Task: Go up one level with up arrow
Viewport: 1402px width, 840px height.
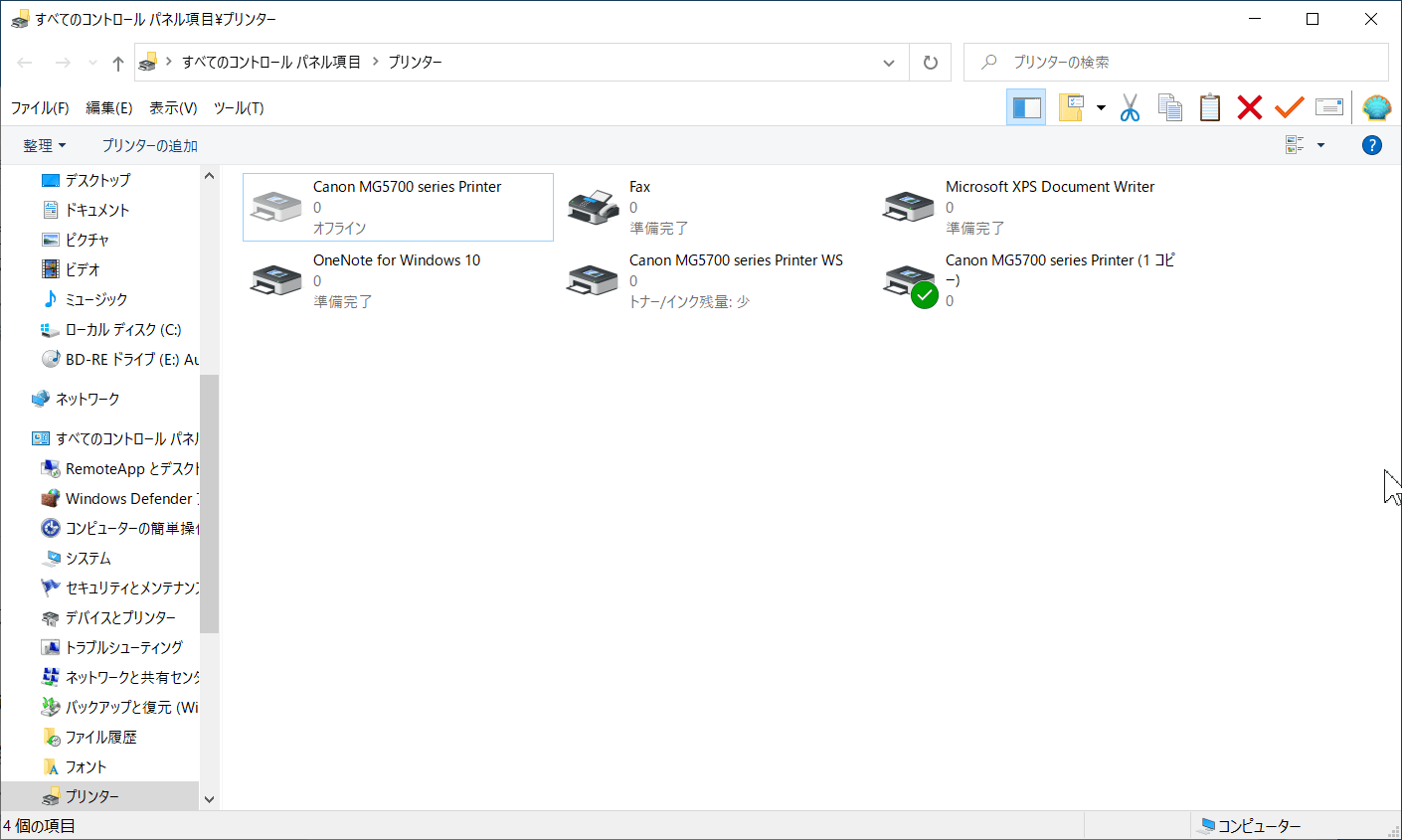Action: 118,63
